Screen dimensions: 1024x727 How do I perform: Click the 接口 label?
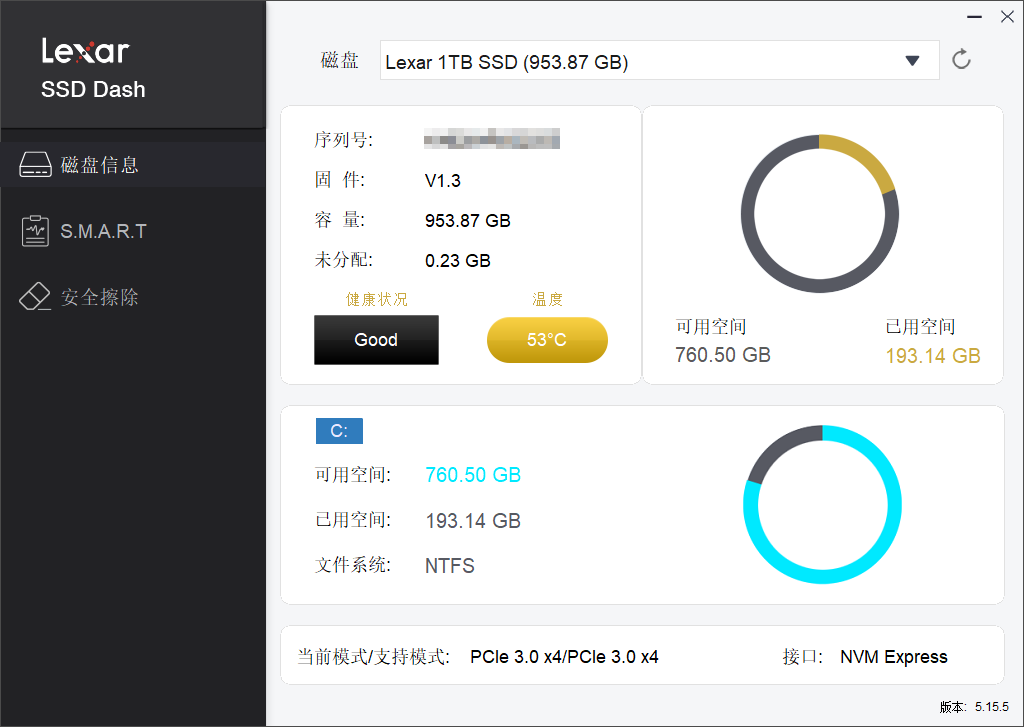point(803,656)
